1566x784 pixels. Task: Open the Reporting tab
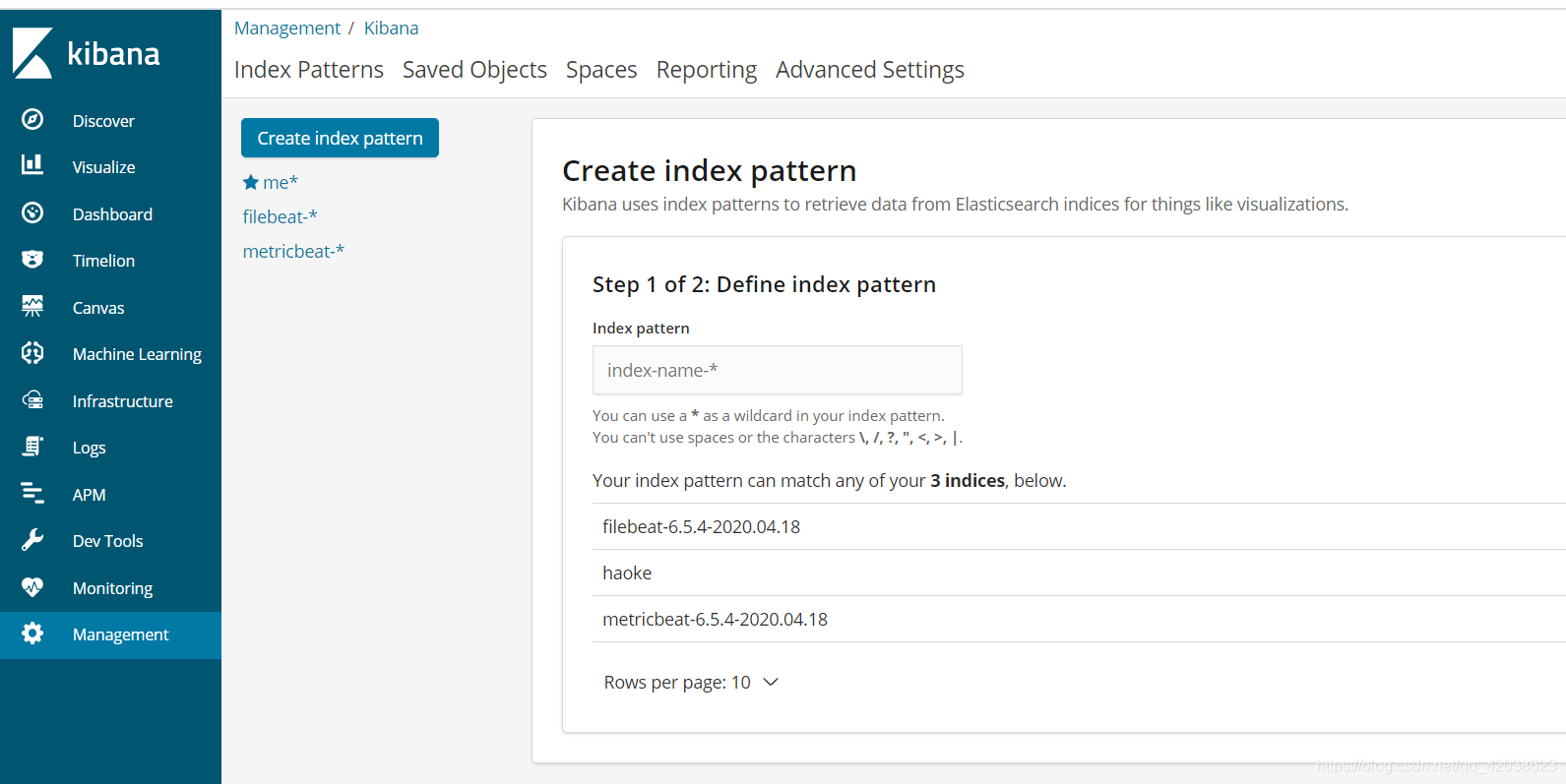point(707,70)
